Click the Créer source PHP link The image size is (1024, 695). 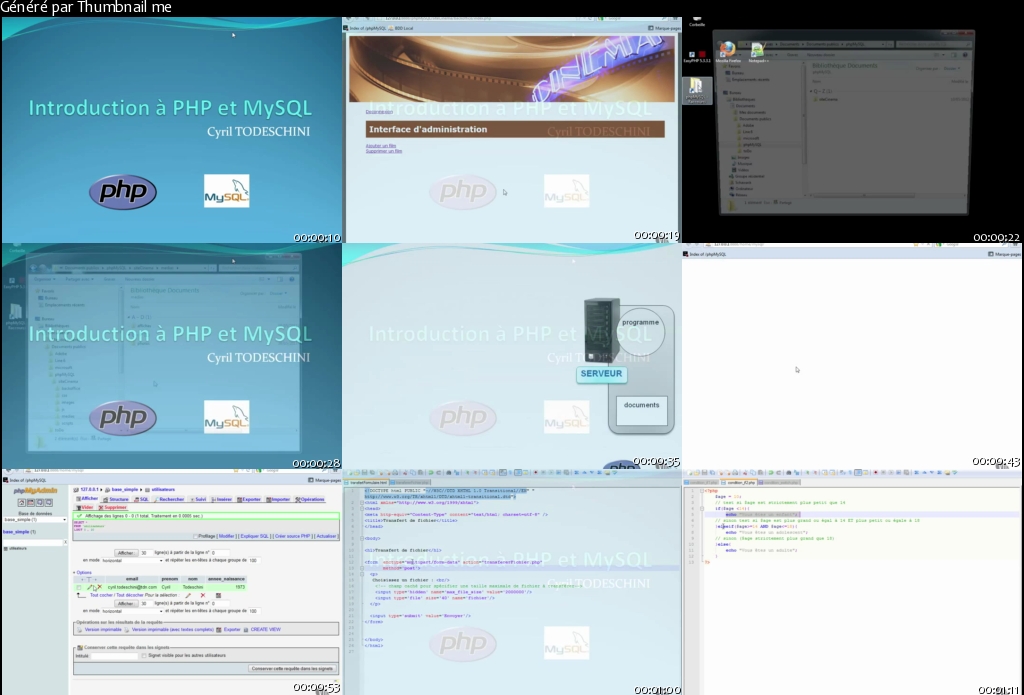[x=293, y=536]
